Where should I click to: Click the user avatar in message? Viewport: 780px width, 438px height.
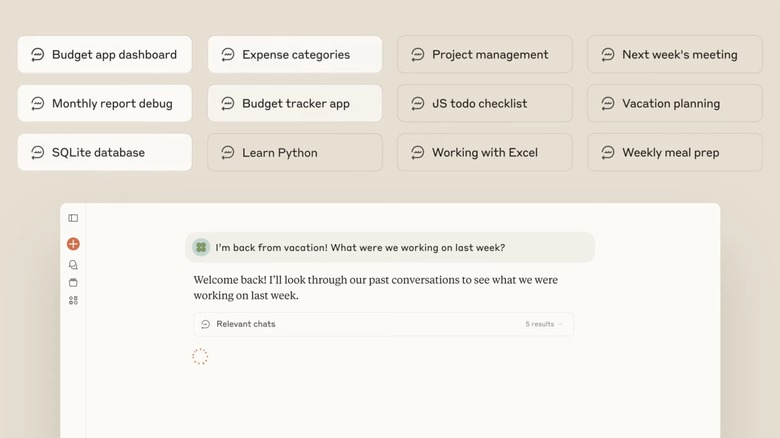point(201,247)
